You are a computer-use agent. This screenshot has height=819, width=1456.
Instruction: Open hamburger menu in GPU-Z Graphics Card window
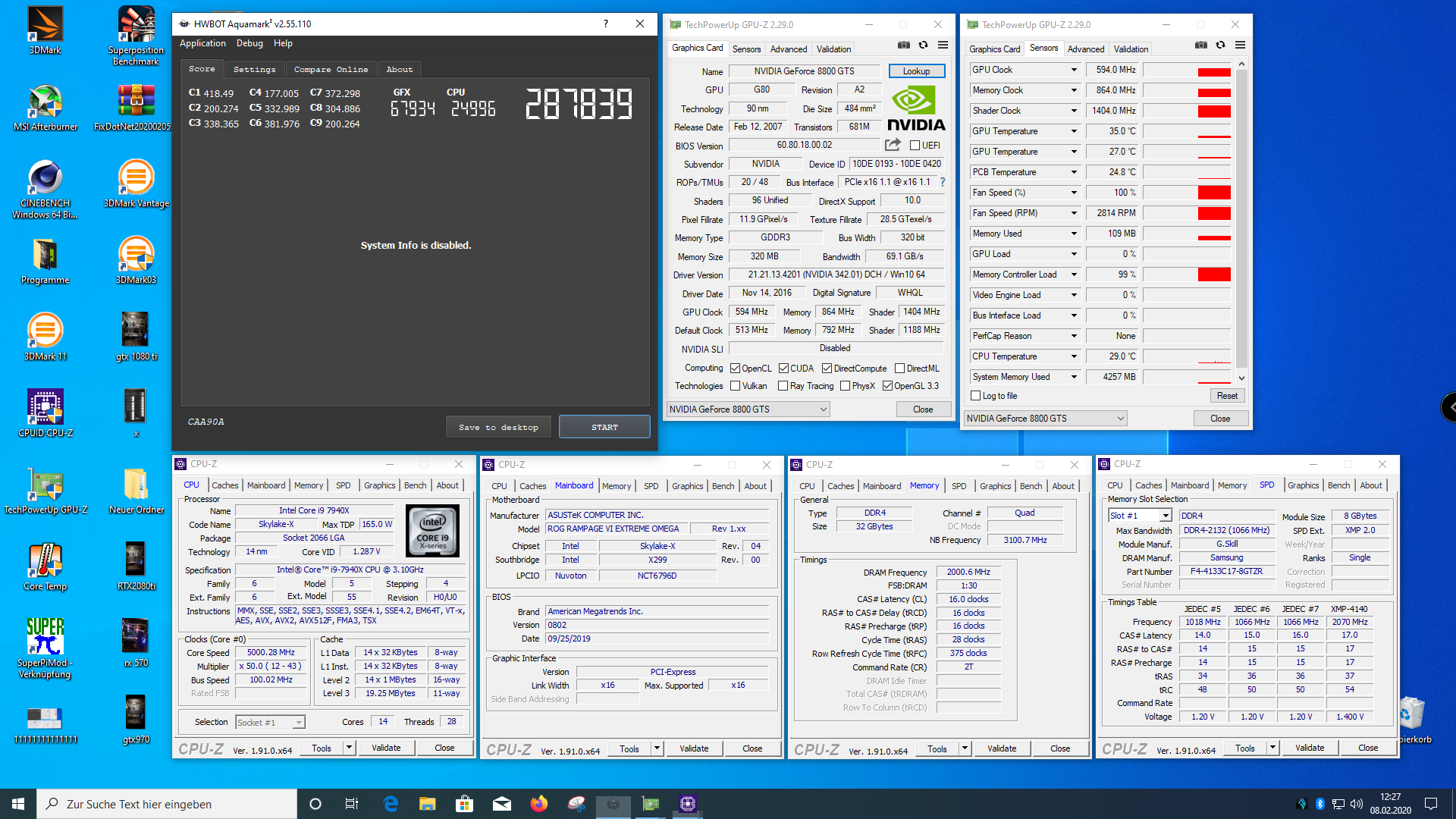coord(943,45)
